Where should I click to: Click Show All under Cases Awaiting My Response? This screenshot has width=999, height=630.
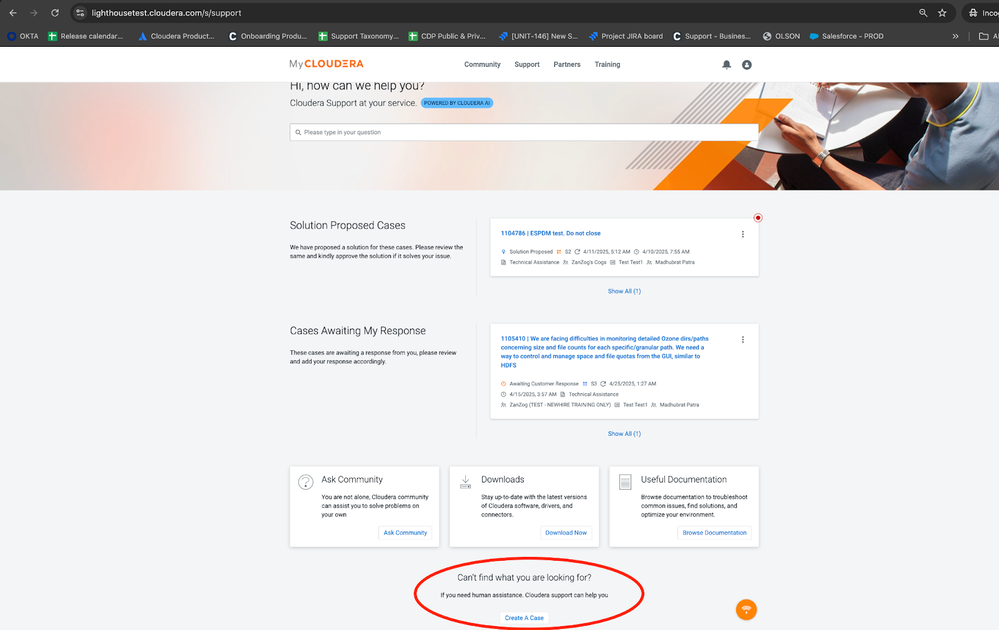(x=624, y=434)
